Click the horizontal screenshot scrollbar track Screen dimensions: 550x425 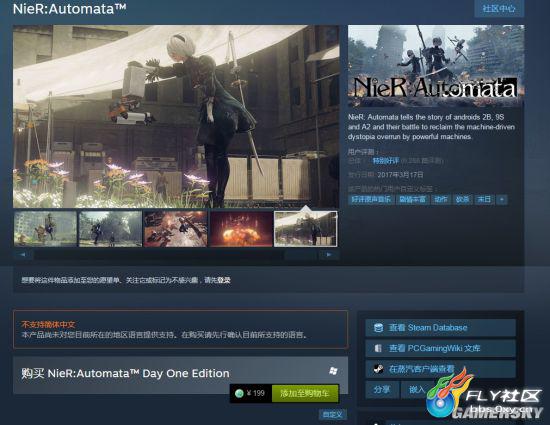[x=176, y=255]
